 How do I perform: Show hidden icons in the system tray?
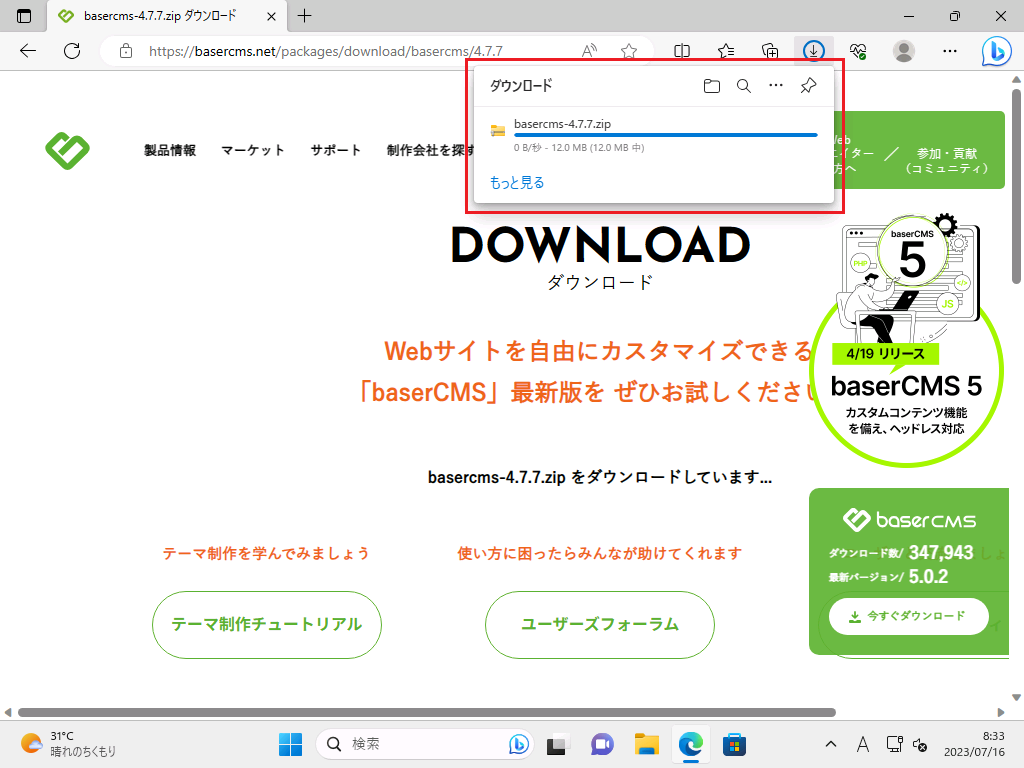tap(831, 744)
